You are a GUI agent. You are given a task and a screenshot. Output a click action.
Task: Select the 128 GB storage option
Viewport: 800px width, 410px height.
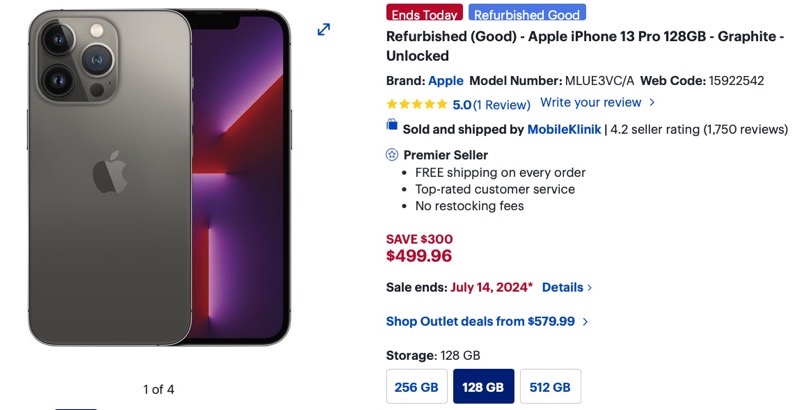(x=483, y=387)
